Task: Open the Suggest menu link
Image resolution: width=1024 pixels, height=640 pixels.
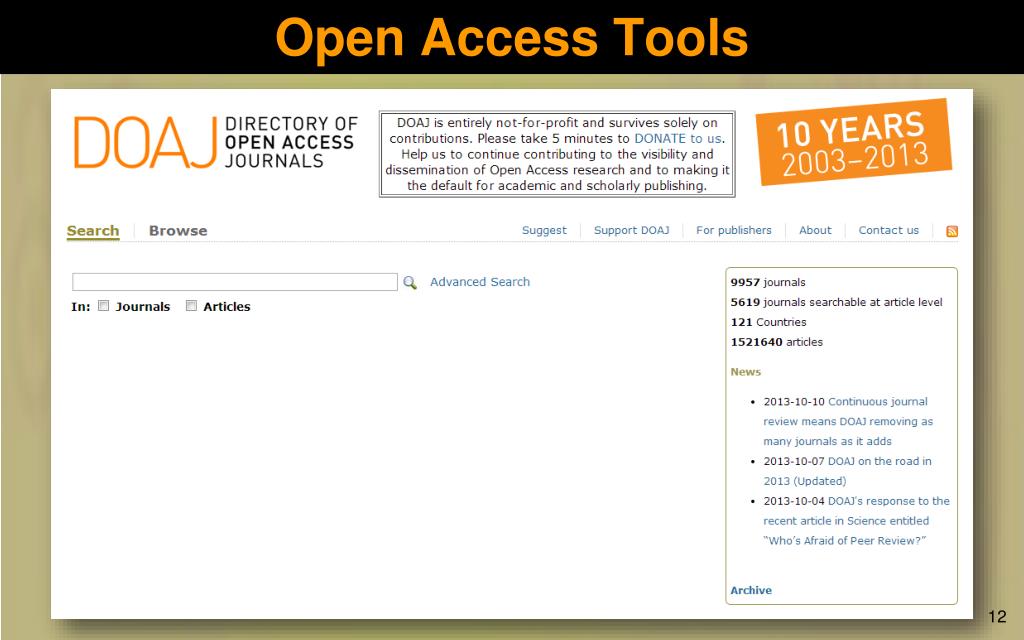Action: pyautogui.click(x=544, y=230)
